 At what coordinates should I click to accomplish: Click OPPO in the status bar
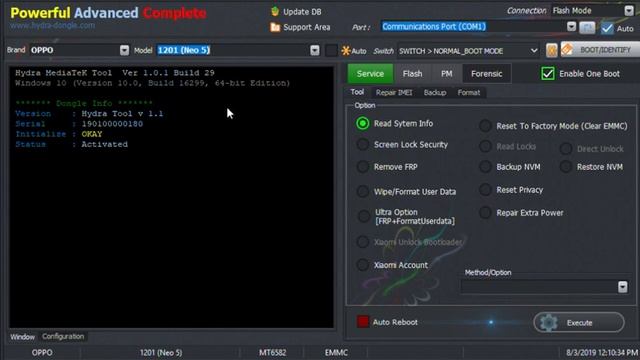pos(42,352)
